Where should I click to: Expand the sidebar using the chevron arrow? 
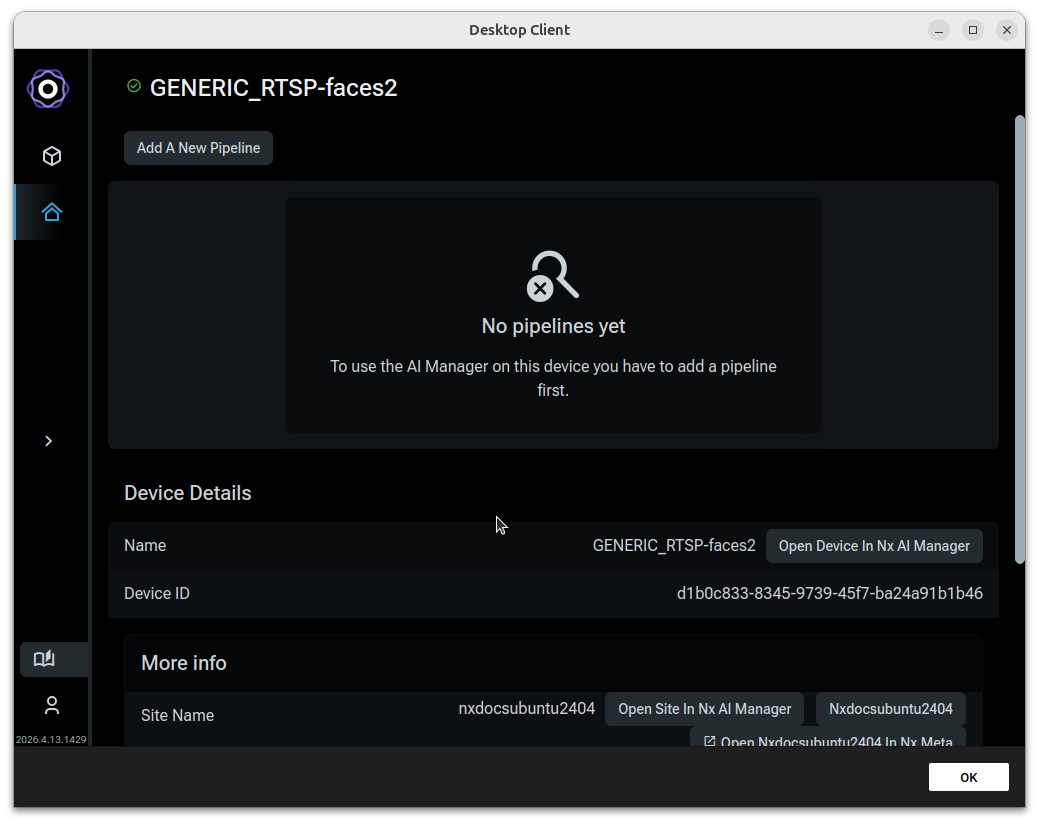click(48, 441)
